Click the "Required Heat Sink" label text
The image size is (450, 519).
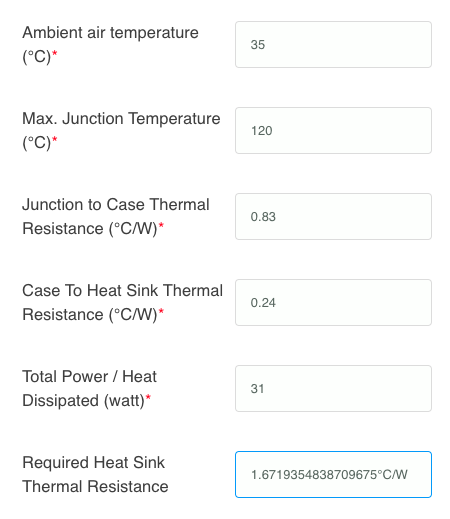93,463
